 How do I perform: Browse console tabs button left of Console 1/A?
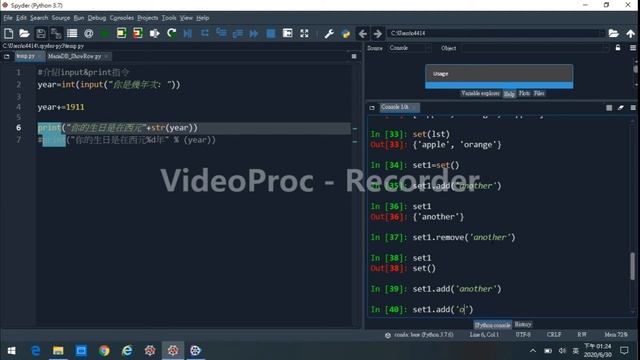(x=372, y=108)
